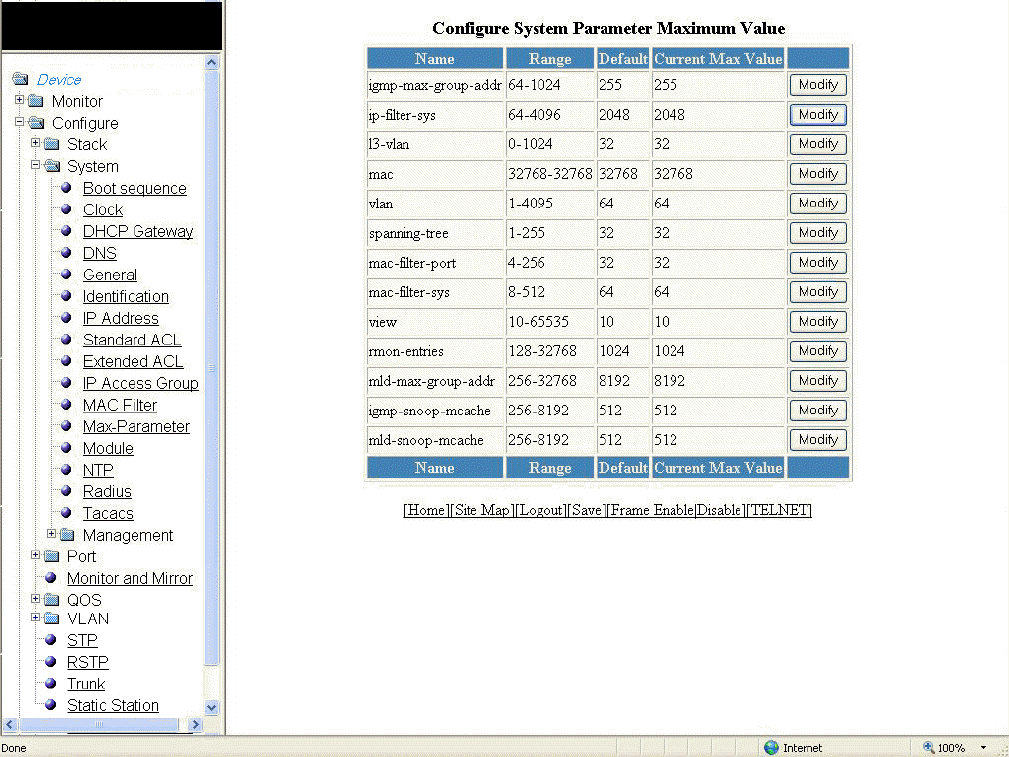Open the Site Map footer link
This screenshot has height=757, width=1009.
(482, 510)
